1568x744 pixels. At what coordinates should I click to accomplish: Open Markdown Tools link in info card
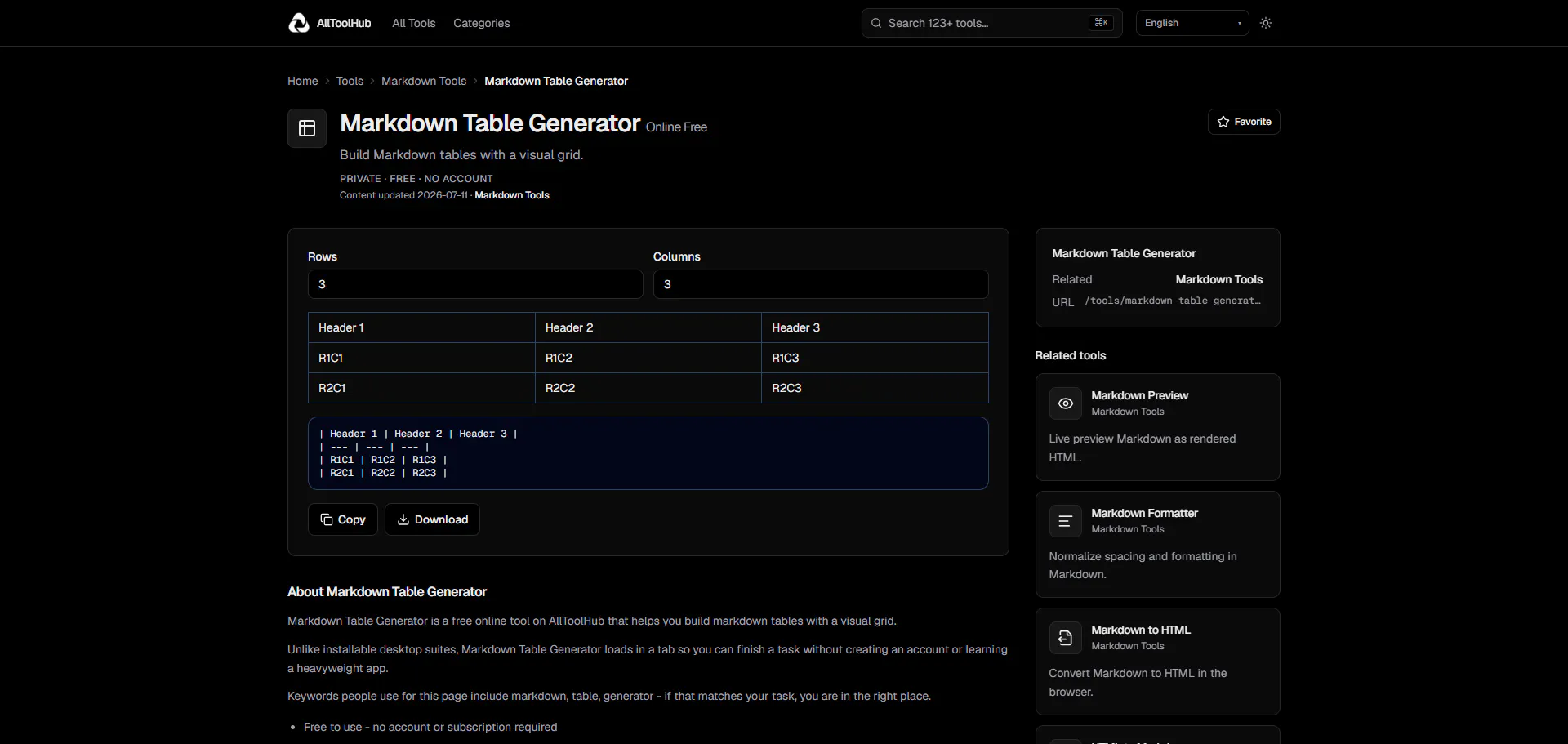pyautogui.click(x=1219, y=279)
